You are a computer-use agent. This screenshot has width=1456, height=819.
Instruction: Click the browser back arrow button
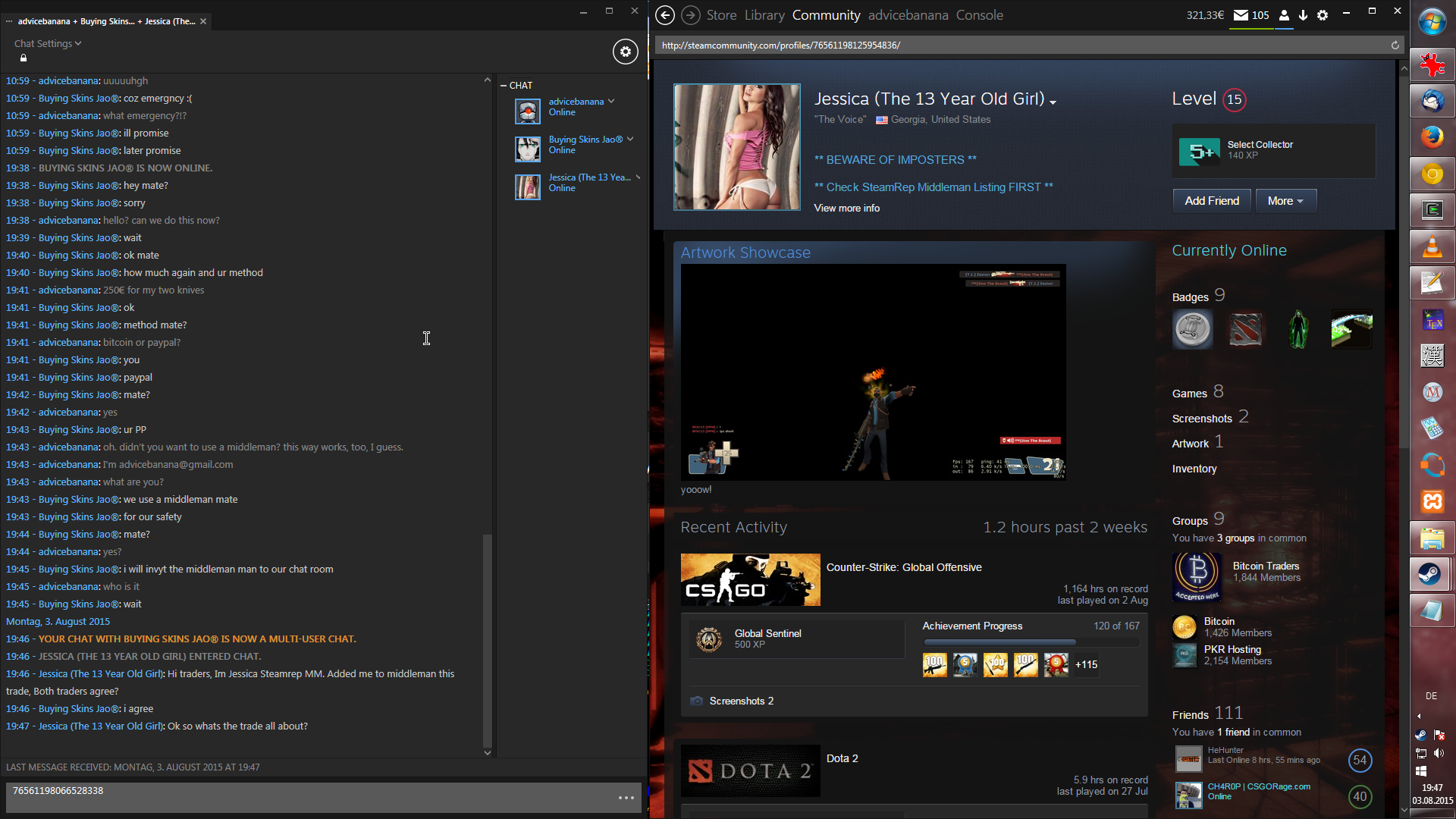click(665, 15)
